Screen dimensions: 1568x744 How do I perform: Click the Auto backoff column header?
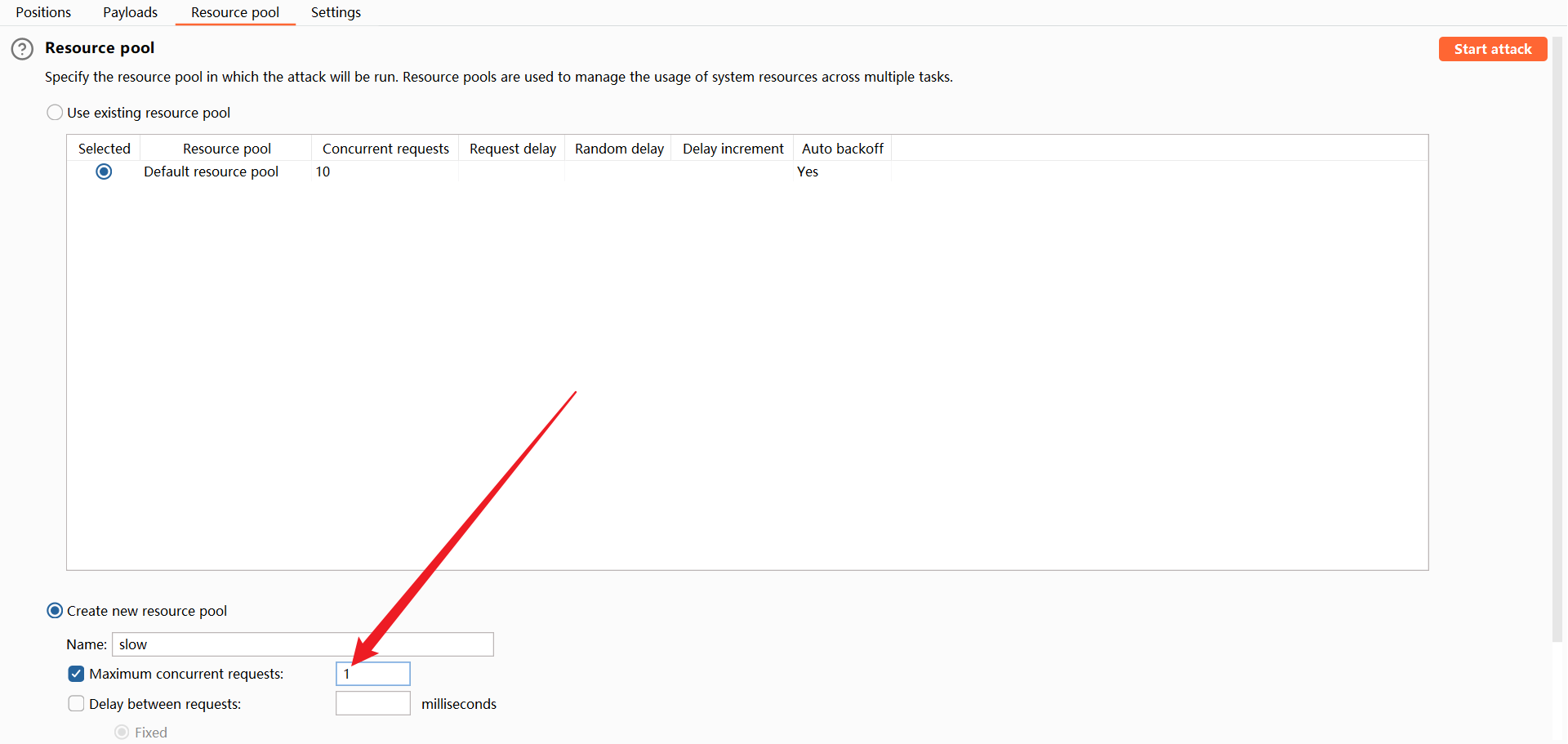coord(842,149)
